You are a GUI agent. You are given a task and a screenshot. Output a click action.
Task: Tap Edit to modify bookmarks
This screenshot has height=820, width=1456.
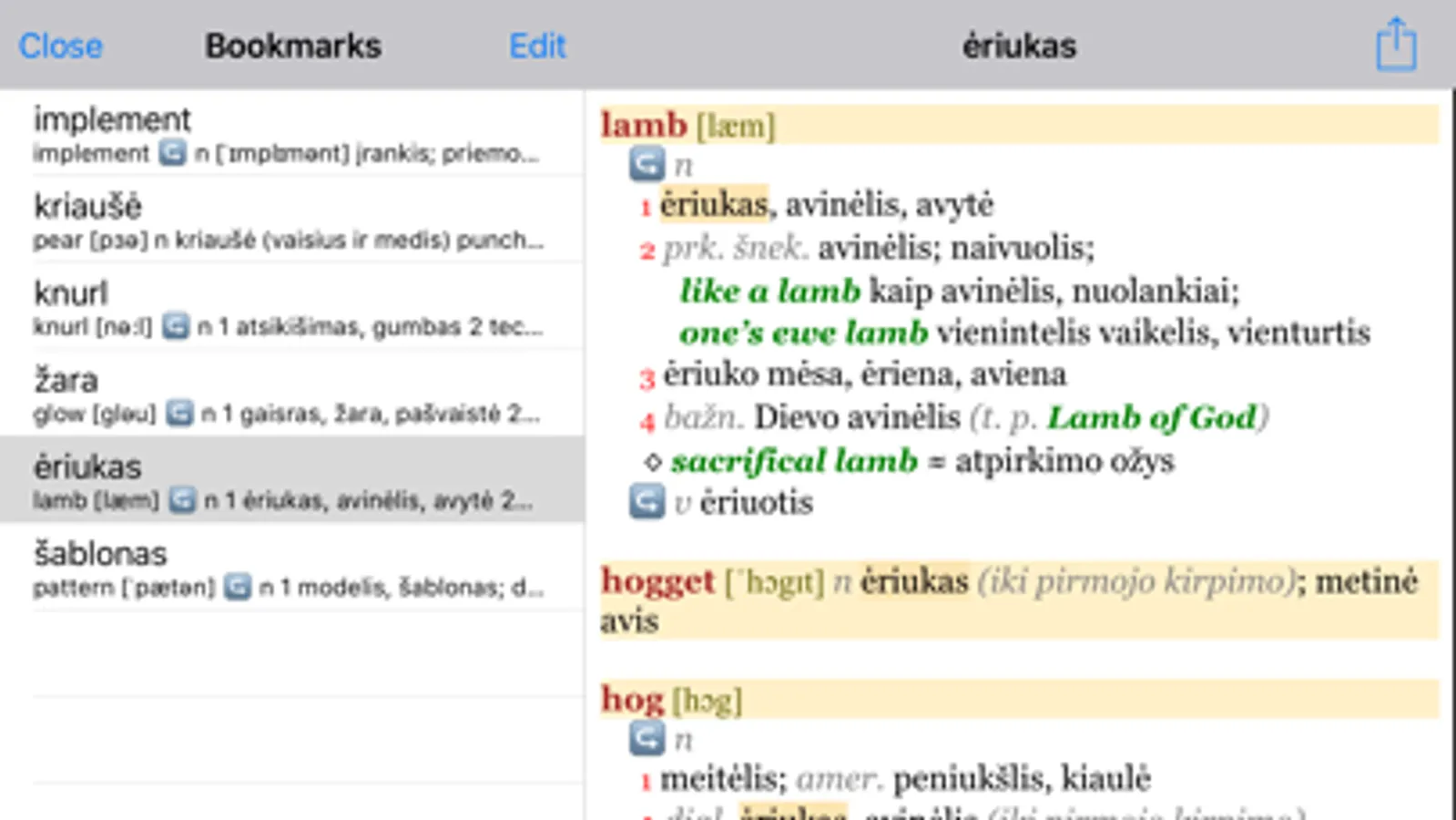pyautogui.click(x=537, y=46)
